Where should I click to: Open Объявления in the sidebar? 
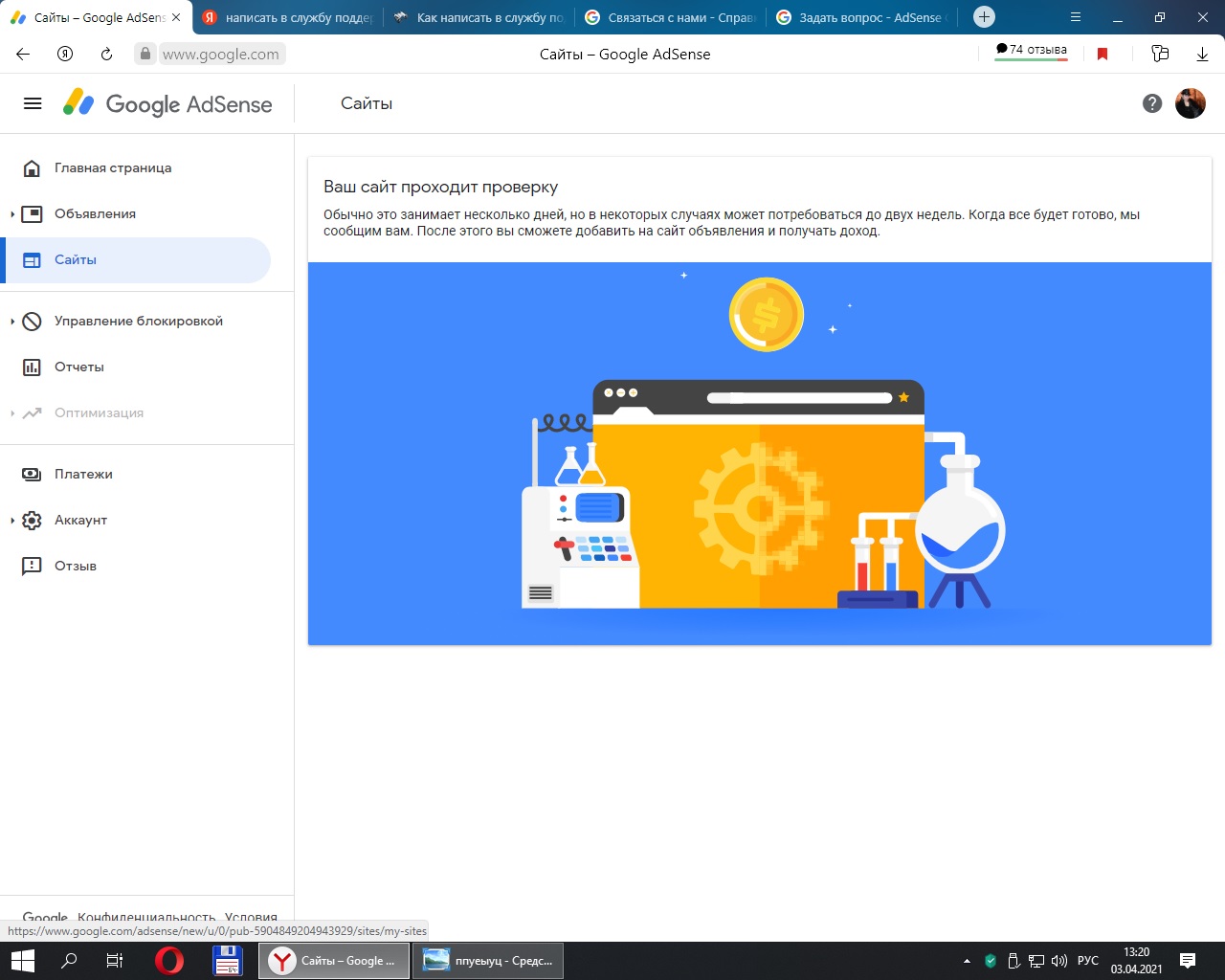click(x=95, y=213)
